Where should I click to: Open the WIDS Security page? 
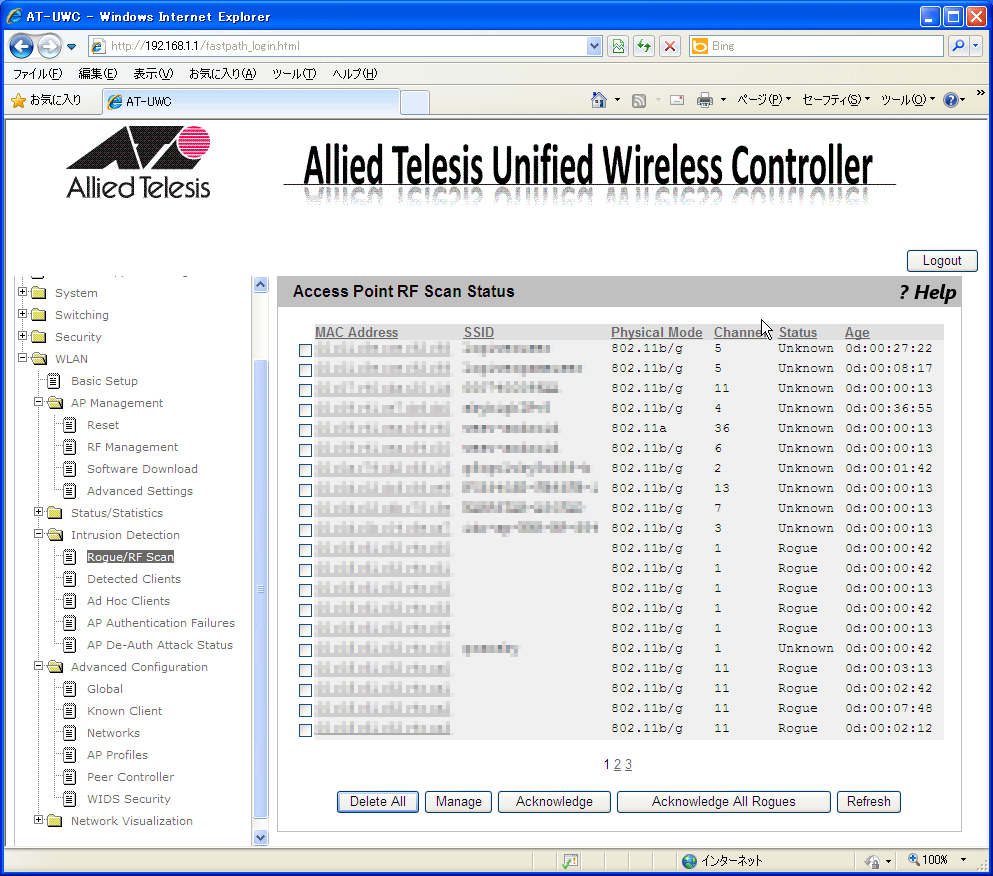pos(129,799)
